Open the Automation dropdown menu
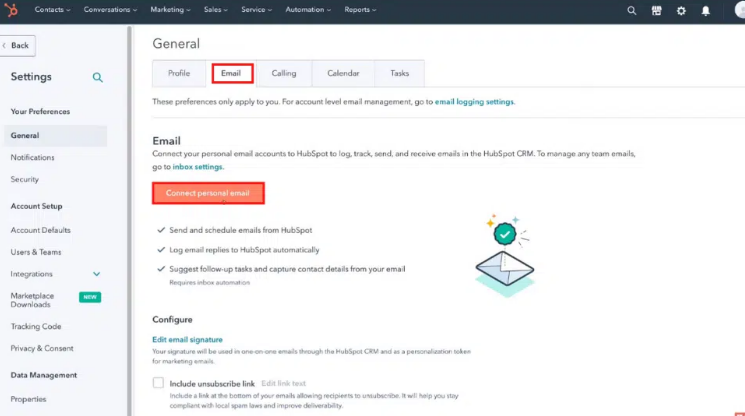 coord(310,10)
